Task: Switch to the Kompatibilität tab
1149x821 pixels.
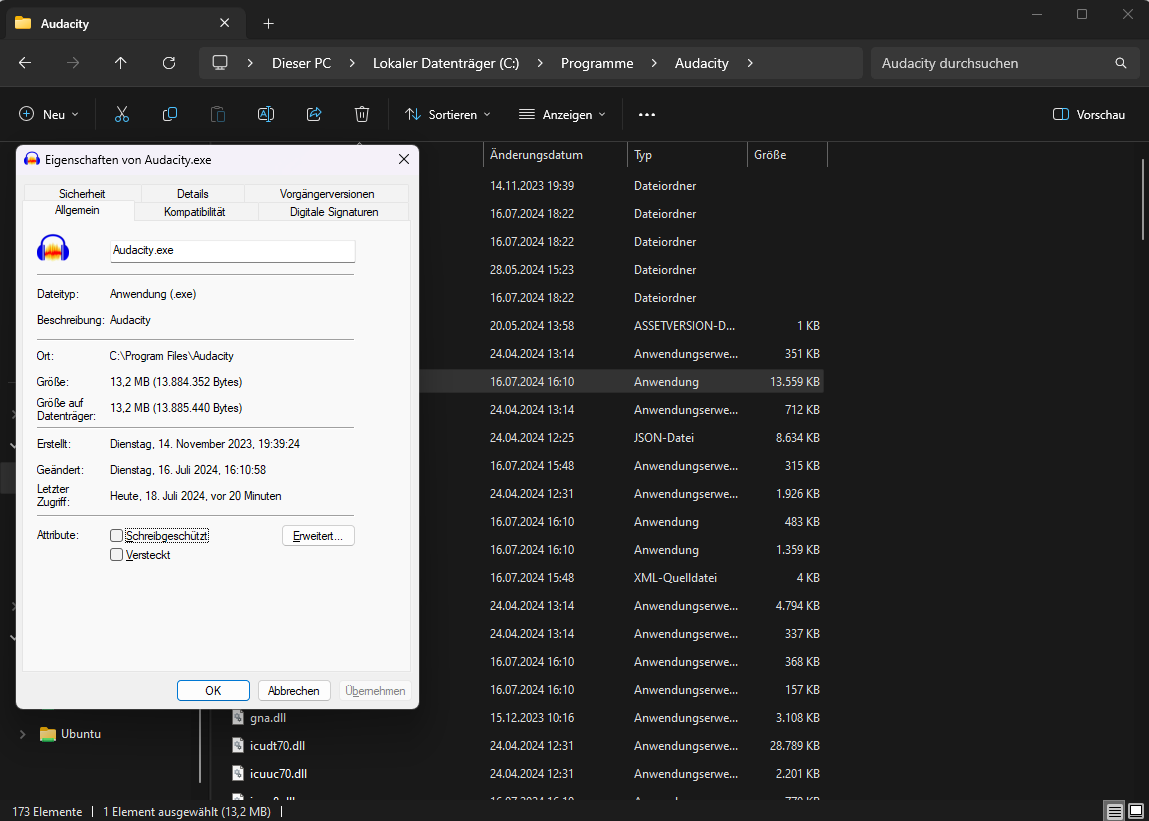Action: click(x=194, y=212)
